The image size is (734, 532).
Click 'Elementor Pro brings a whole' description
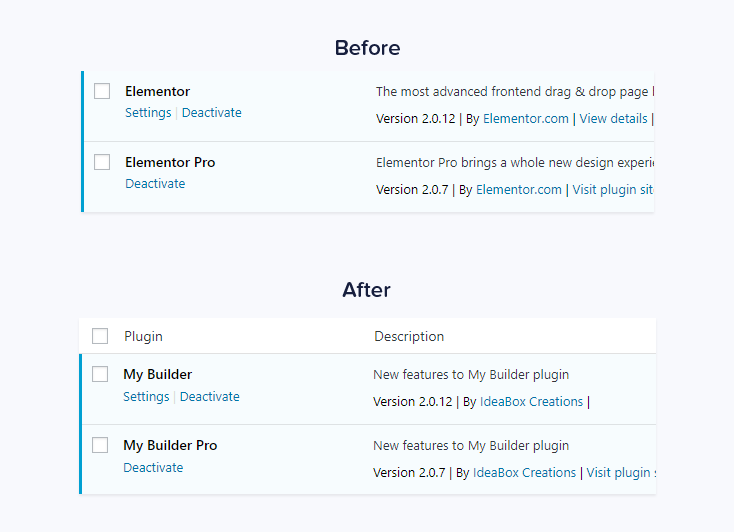click(515, 163)
